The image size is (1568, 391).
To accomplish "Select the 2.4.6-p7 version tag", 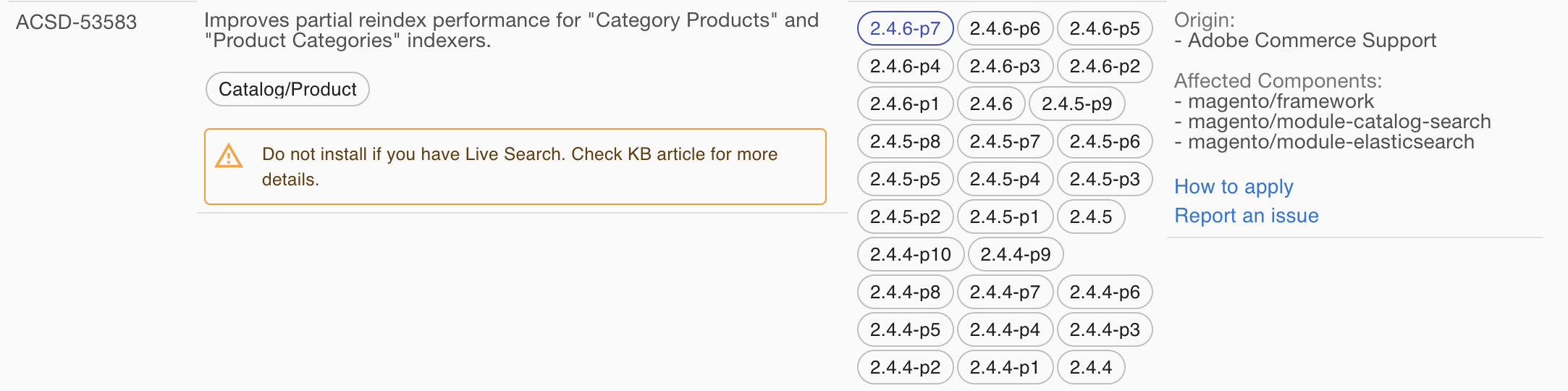I will 905,28.
